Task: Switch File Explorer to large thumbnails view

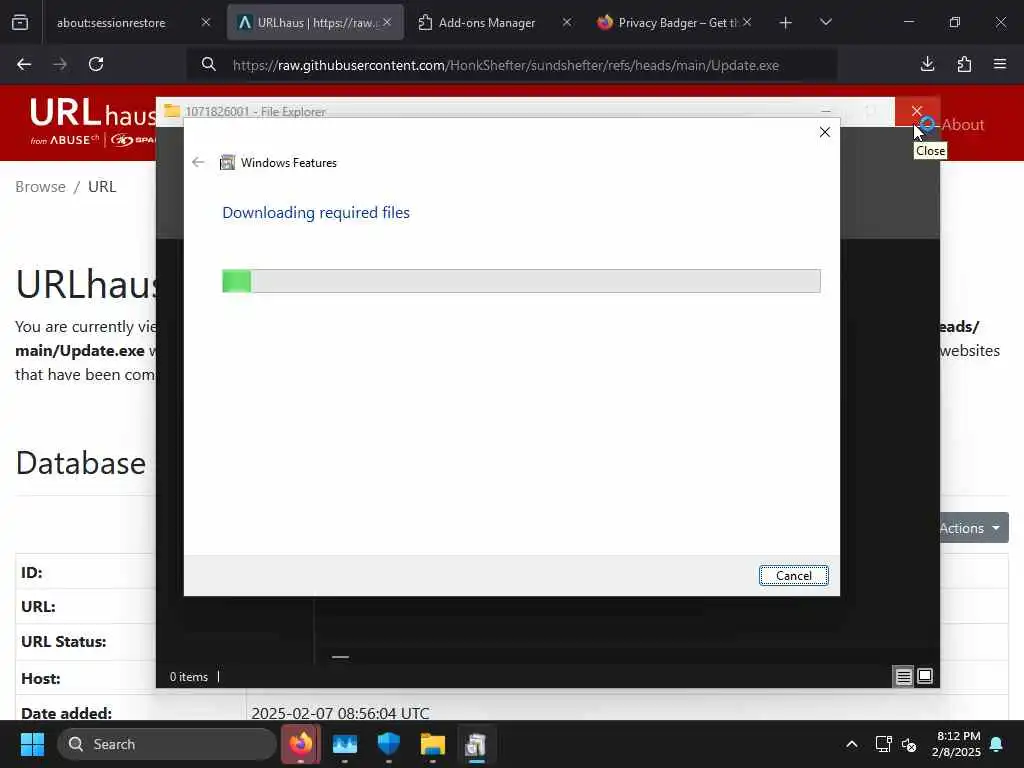Action: pyautogui.click(x=925, y=677)
